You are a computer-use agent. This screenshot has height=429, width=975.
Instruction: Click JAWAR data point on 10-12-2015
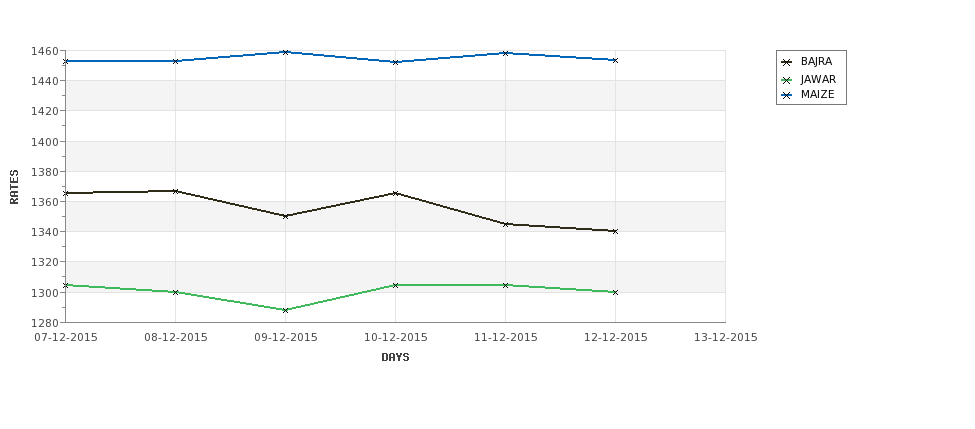pyautogui.click(x=395, y=285)
